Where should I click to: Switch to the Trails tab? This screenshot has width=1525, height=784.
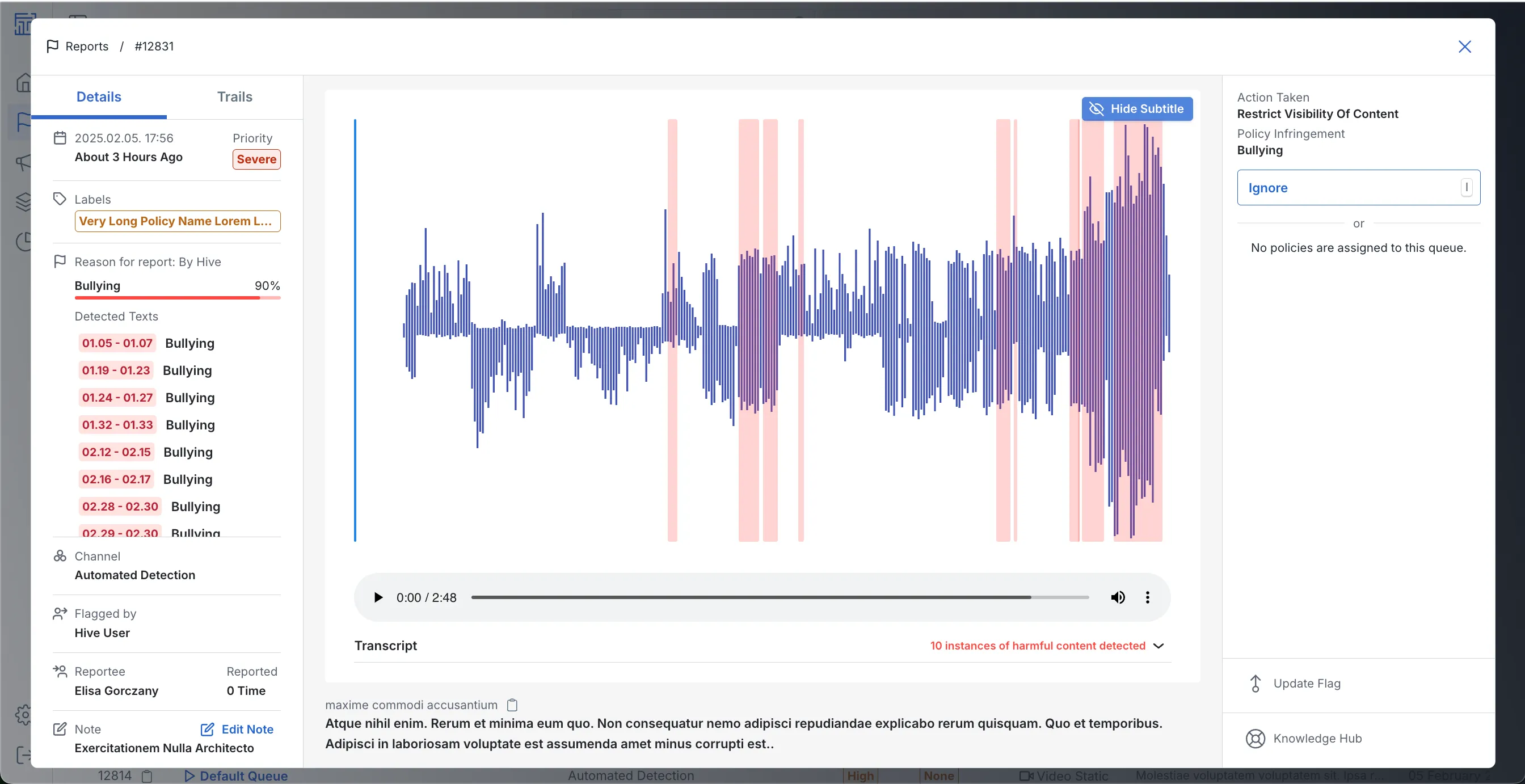(x=234, y=96)
